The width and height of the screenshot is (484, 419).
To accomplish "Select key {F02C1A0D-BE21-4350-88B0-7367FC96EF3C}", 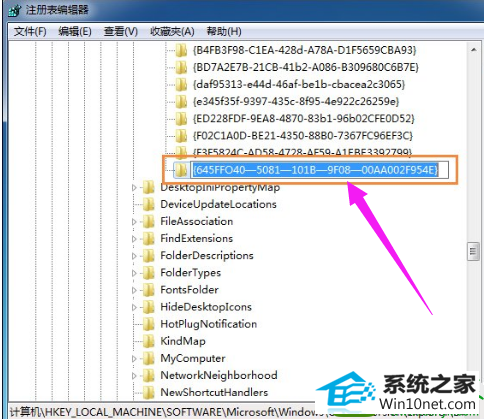I will coord(303,136).
